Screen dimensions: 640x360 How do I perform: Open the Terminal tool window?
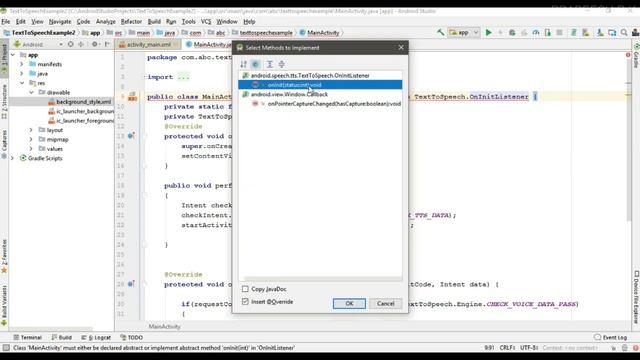click(x=28, y=338)
